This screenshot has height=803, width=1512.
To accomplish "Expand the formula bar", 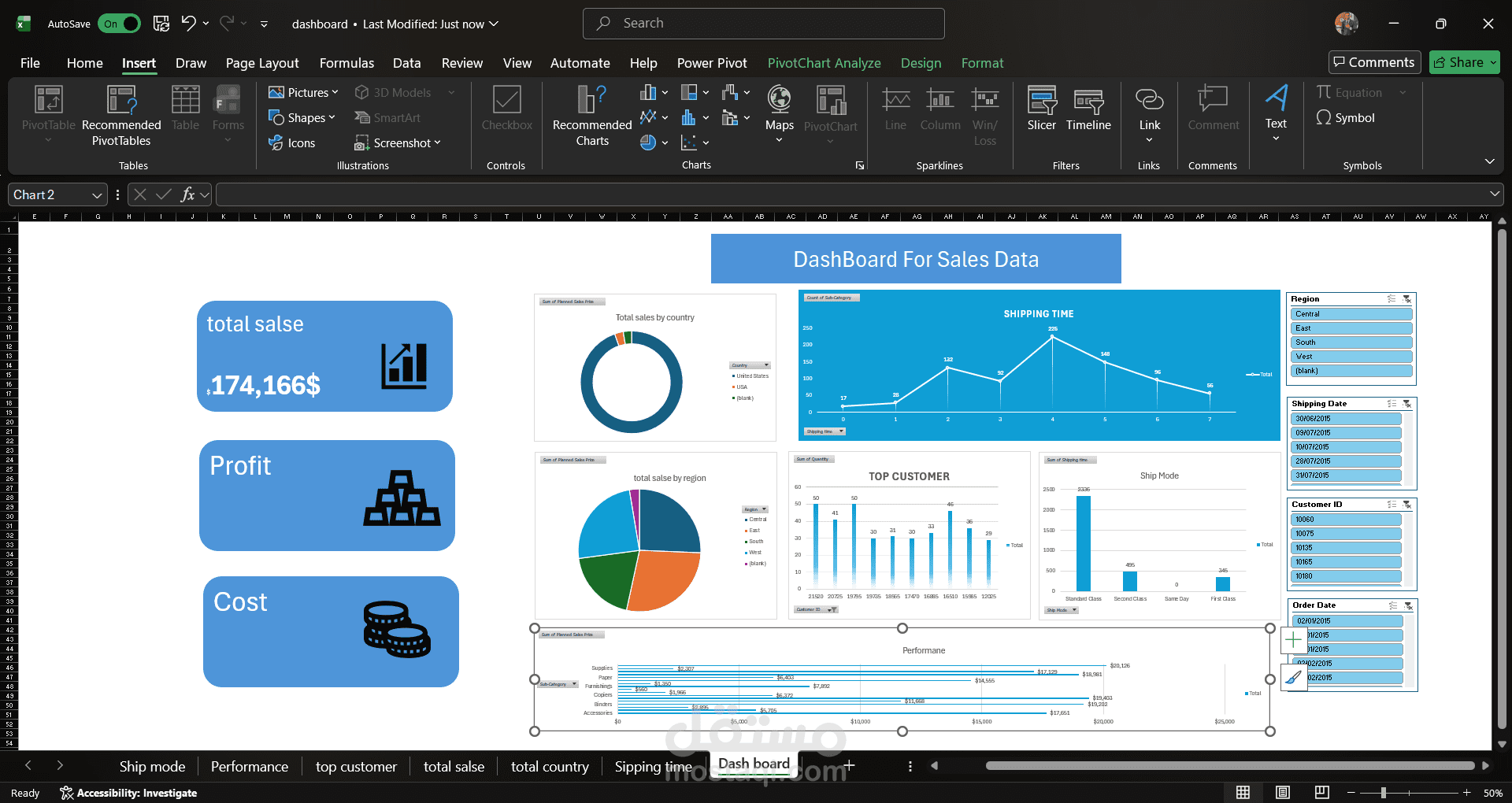I will 1494,194.
